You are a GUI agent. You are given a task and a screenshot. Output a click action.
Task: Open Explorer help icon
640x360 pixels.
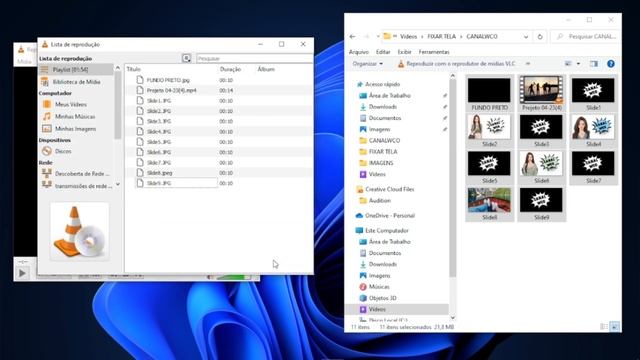611,64
